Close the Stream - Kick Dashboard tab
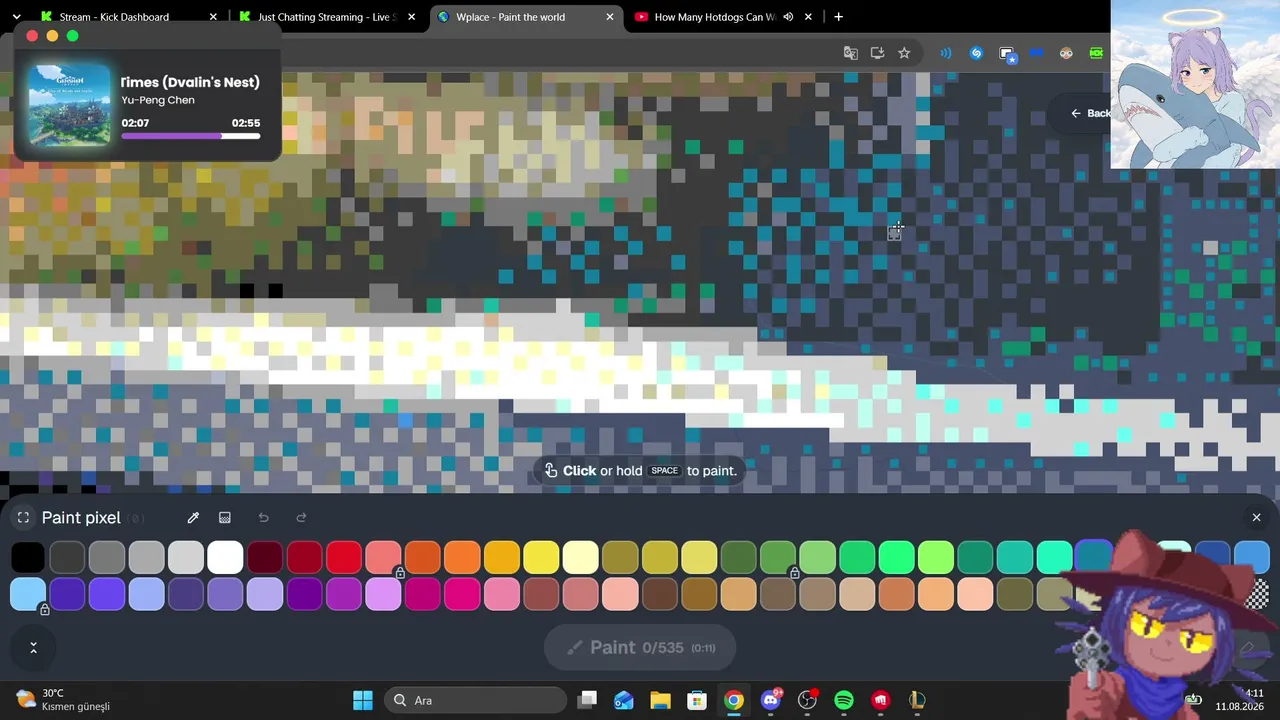 coord(213,17)
